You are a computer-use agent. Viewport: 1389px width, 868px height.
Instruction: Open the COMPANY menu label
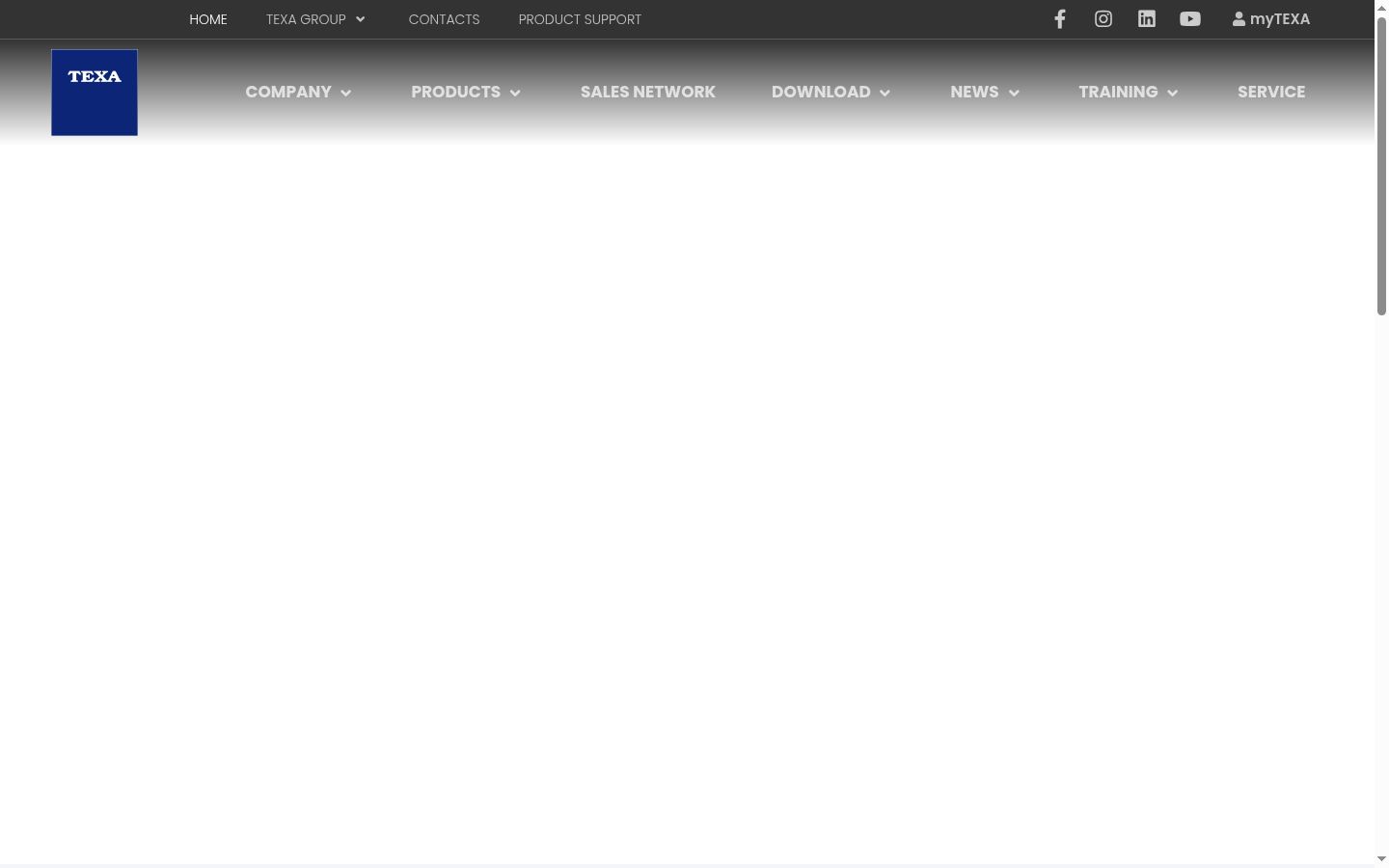(x=288, y=92)
